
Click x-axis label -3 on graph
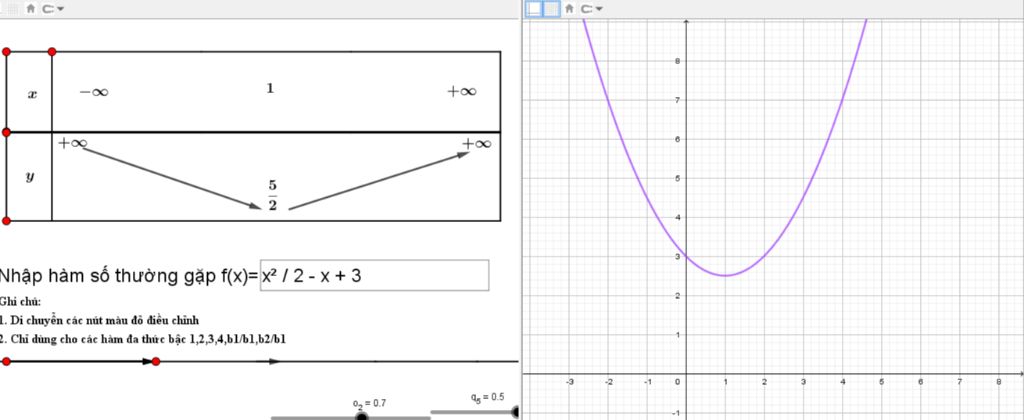tap(569, 381)
